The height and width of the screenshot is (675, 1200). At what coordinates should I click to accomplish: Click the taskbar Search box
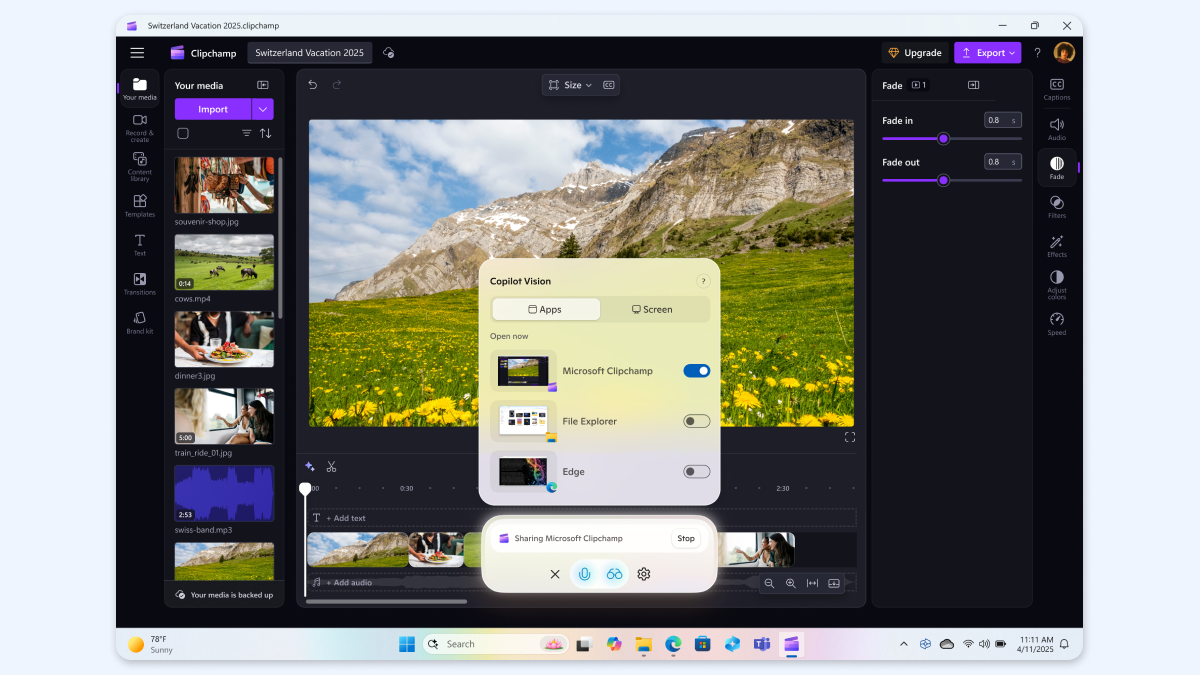point(496,644)
